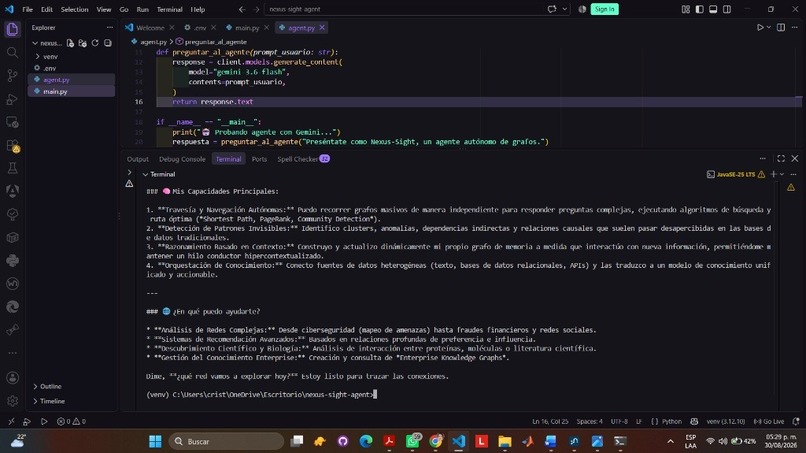This screenshot has width=806, height=453.
Task: Click New File icon in Explorer header
Action: tap(70, 43)
